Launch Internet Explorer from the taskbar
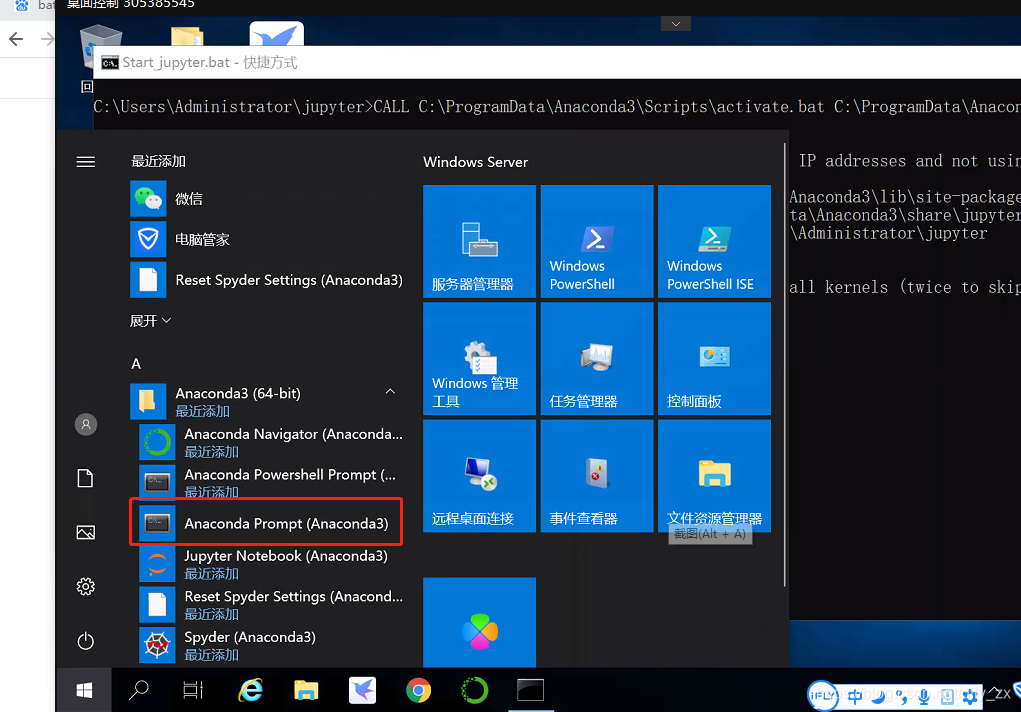 pos(251,690)
